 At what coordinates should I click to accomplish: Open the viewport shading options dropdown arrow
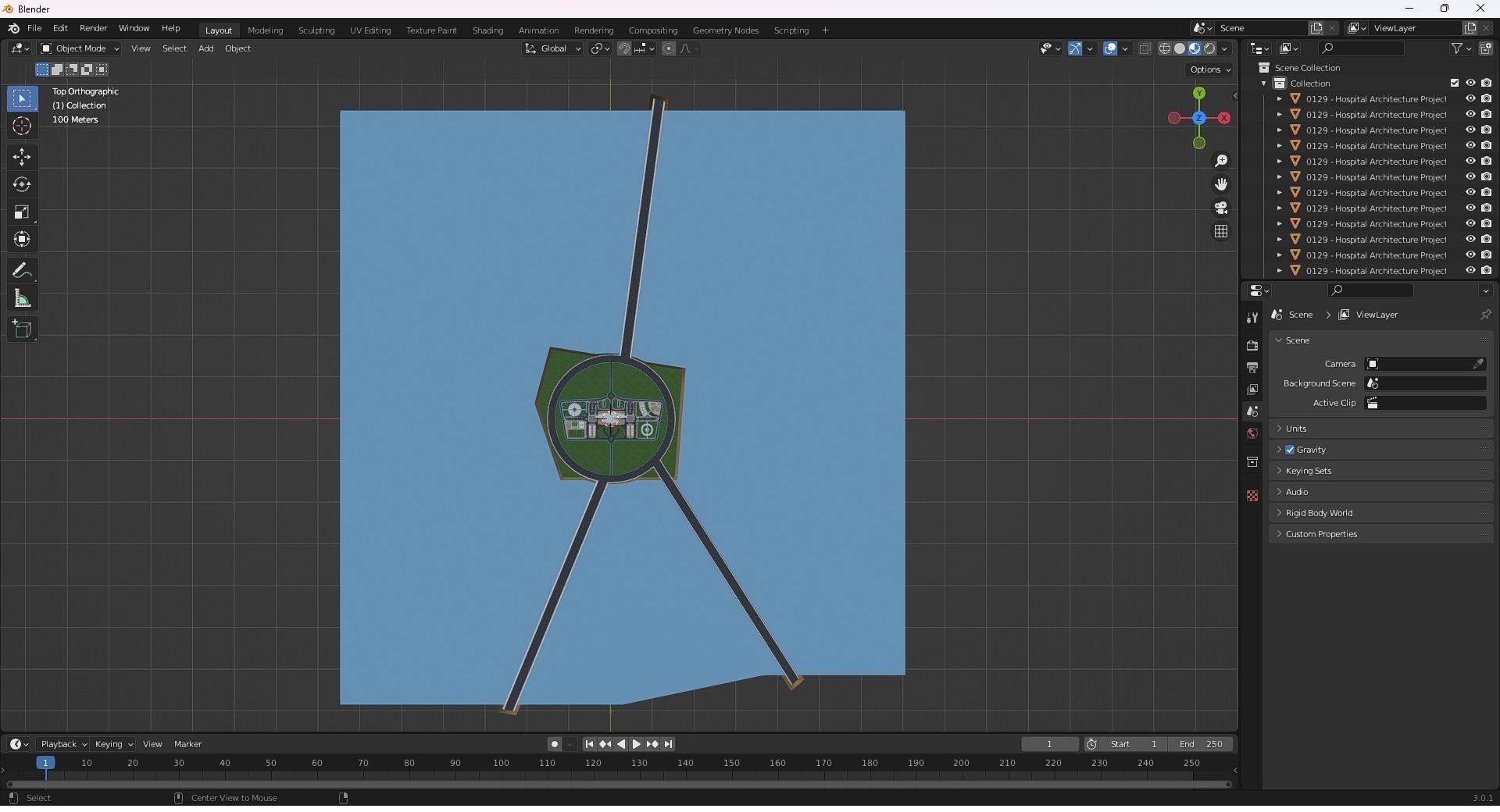[x=1225, y=48]
